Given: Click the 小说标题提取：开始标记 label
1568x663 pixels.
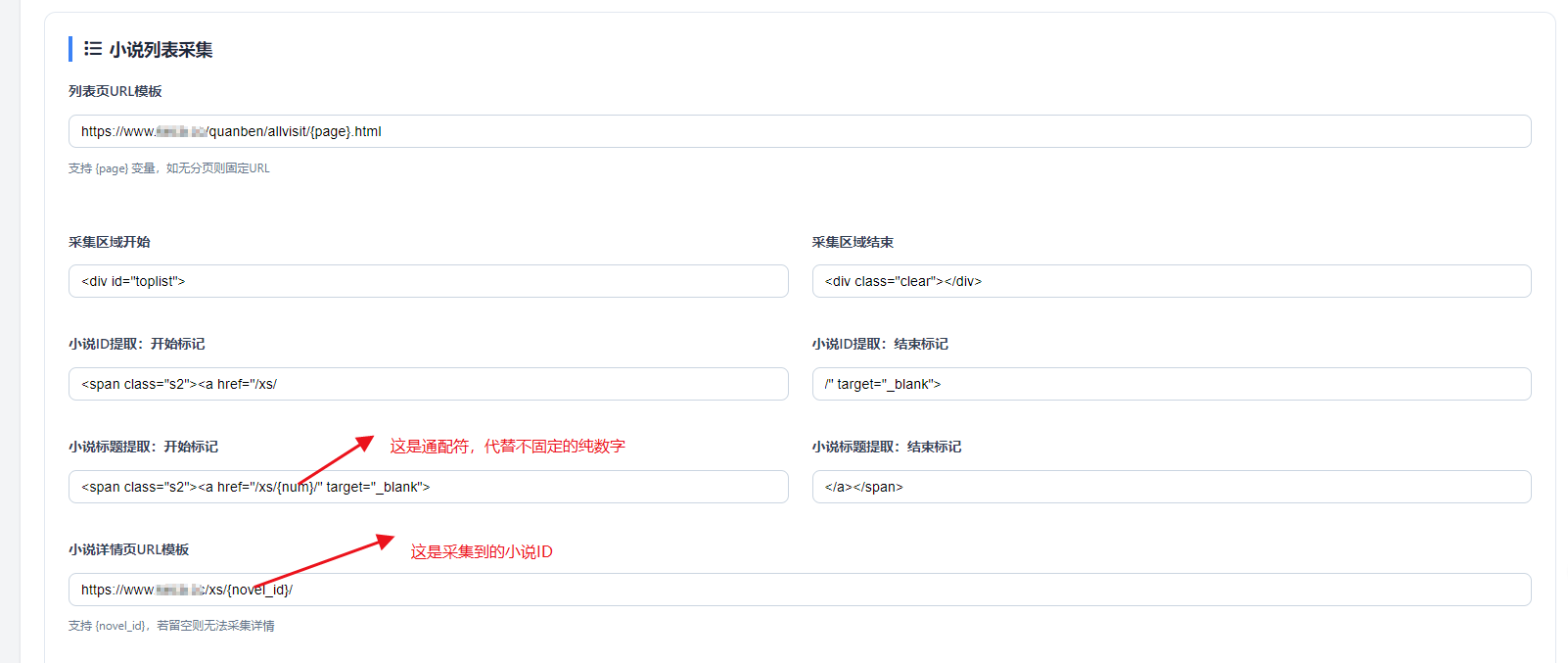Looking at the screenshot, I should pos(144,447).
